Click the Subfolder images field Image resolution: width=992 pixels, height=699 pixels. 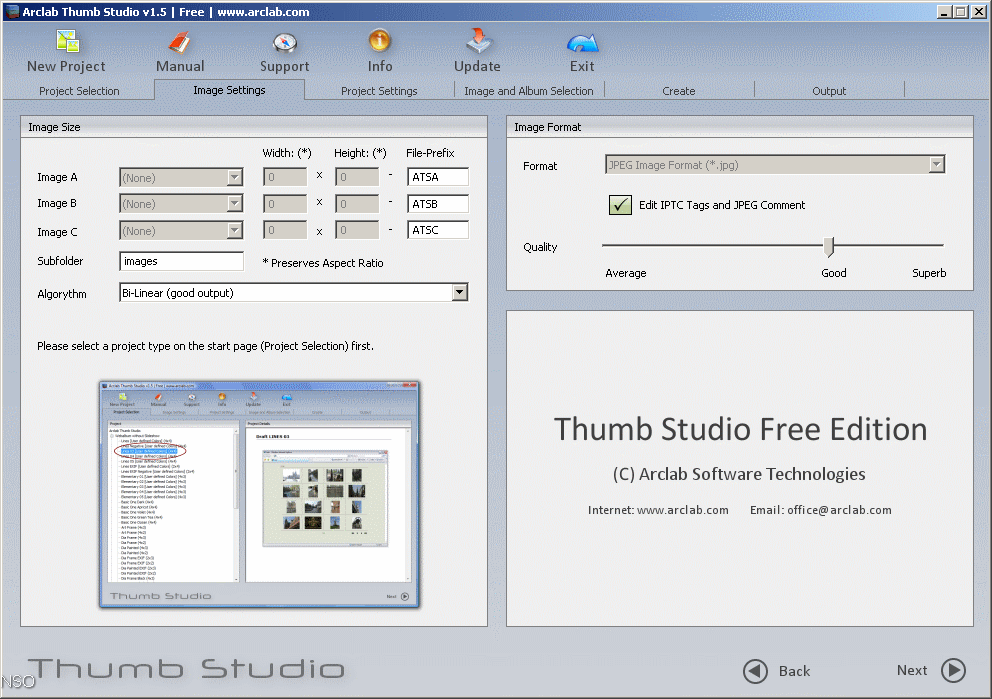(x=182, y=261)
